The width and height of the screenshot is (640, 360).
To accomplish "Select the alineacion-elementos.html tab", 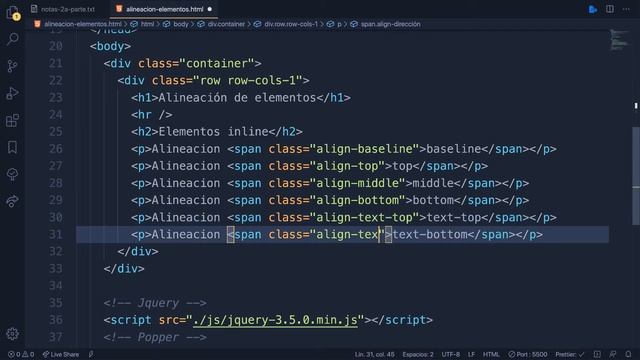I will (164, 9).
